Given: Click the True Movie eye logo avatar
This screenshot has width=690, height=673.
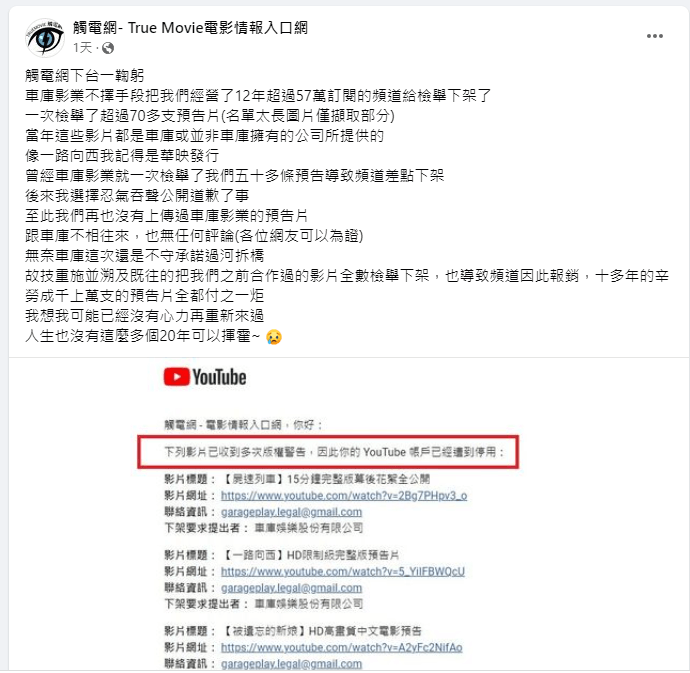Looking at the screenshot, I should coord(45,38).
